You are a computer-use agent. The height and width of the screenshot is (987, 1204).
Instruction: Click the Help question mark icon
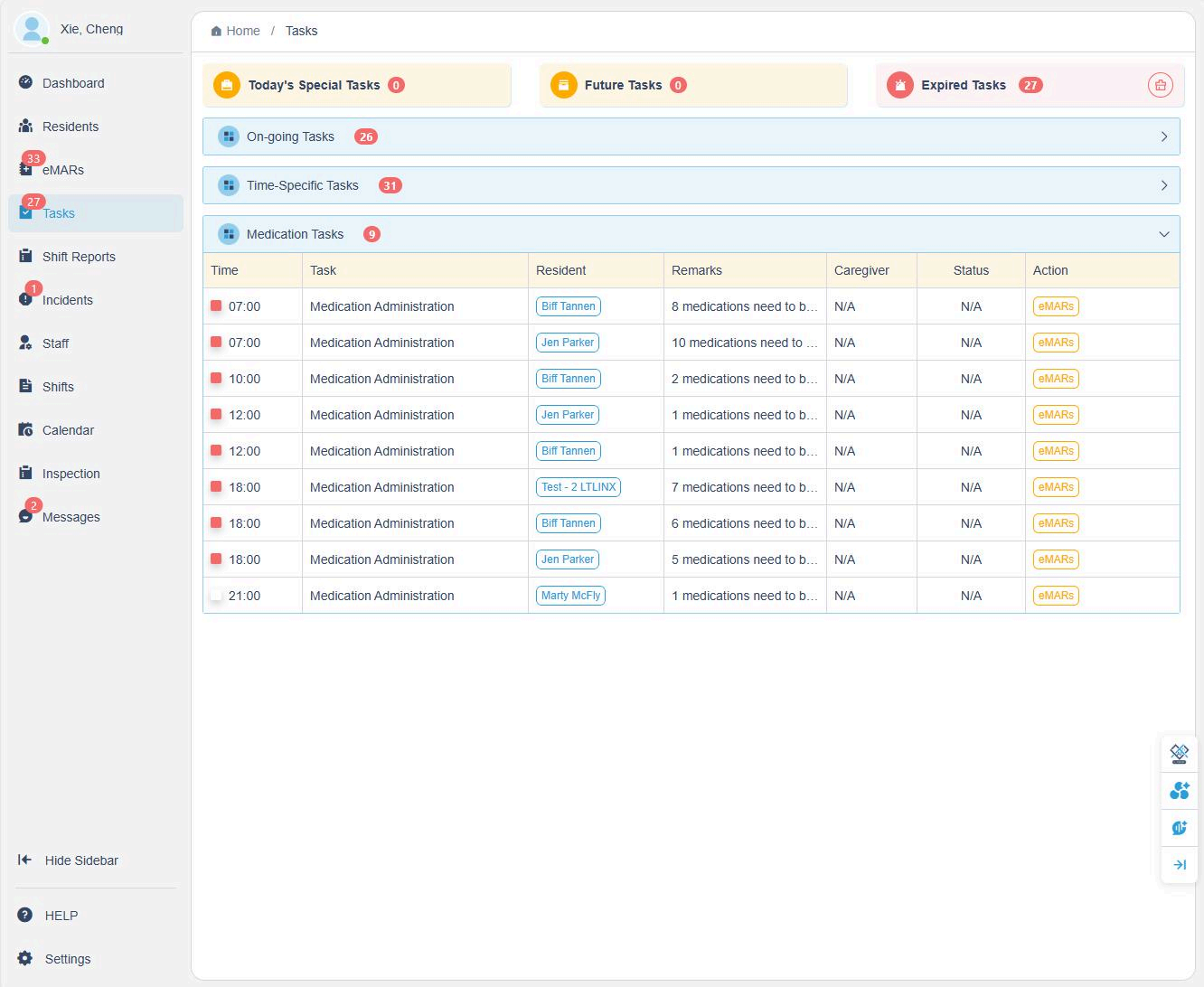25,915
